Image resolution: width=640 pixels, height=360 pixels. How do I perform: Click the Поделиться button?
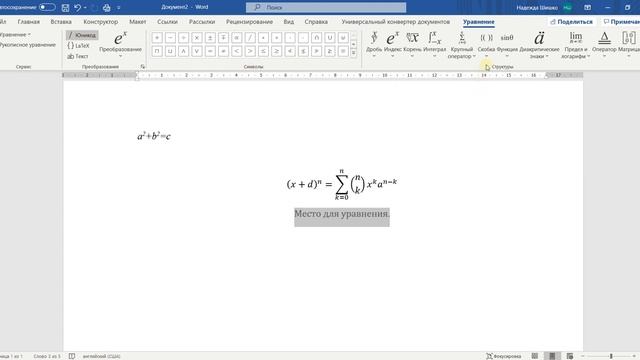571,22
